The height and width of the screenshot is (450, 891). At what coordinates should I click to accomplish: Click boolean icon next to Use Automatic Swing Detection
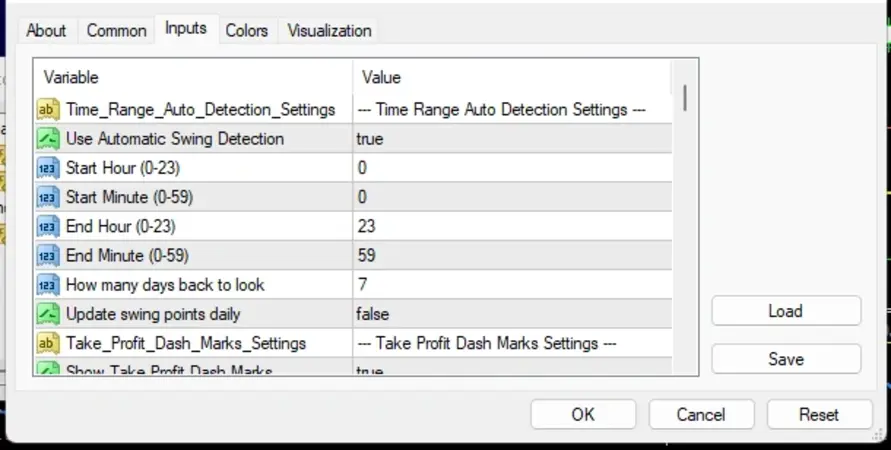[48, 139]
